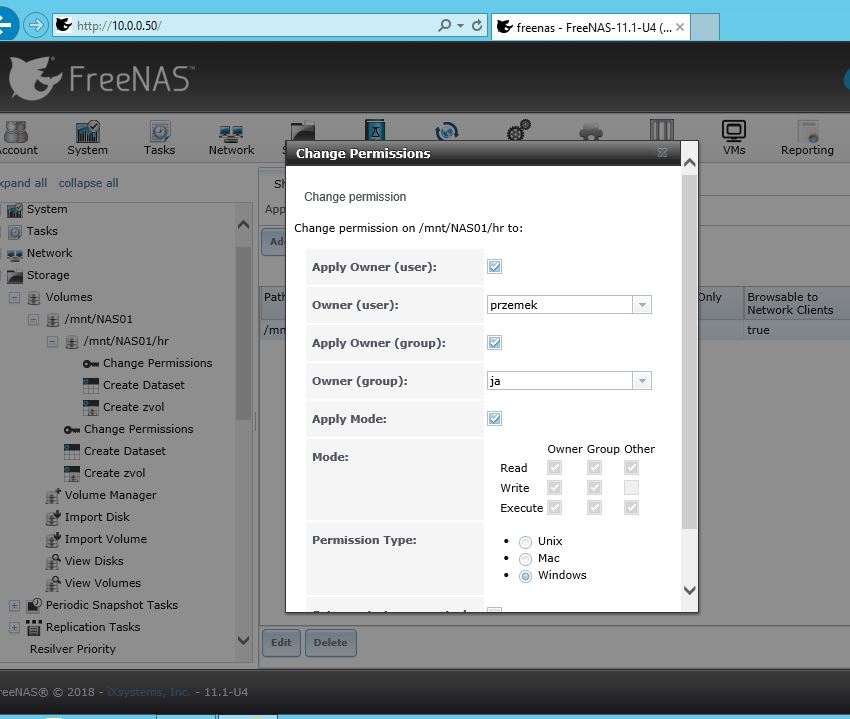Screen dimensions: 850x719
Task: Open the Tasks toolbar icon
Action: (159, 138)
